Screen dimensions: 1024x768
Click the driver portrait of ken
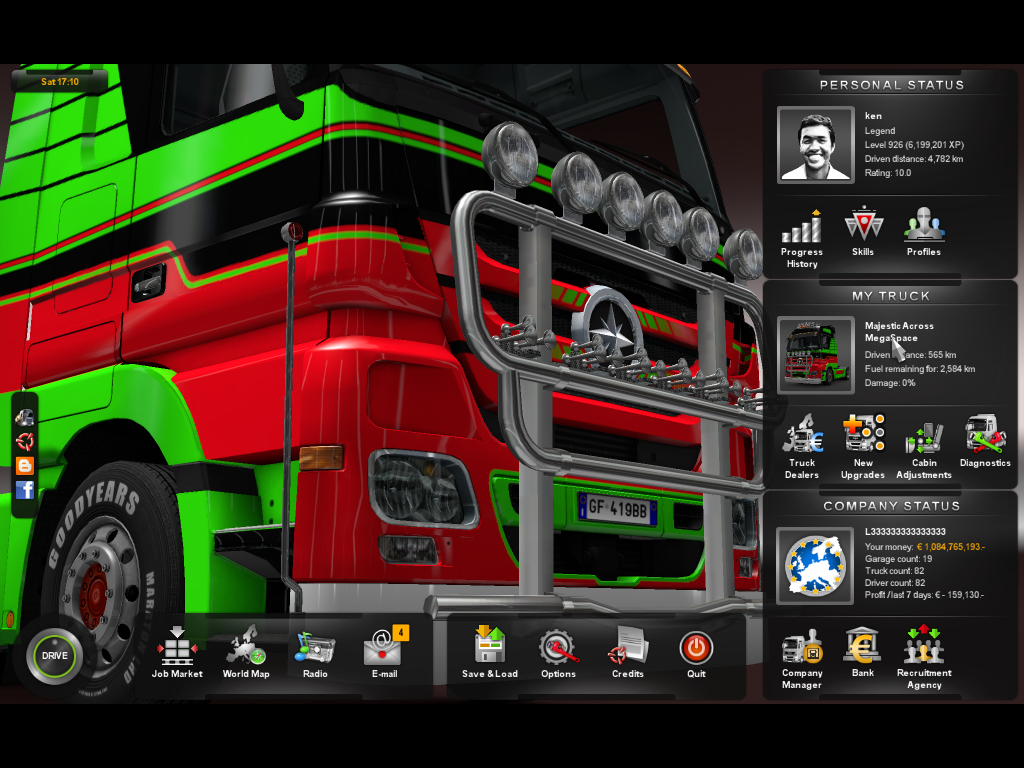(x=816, y=145)
